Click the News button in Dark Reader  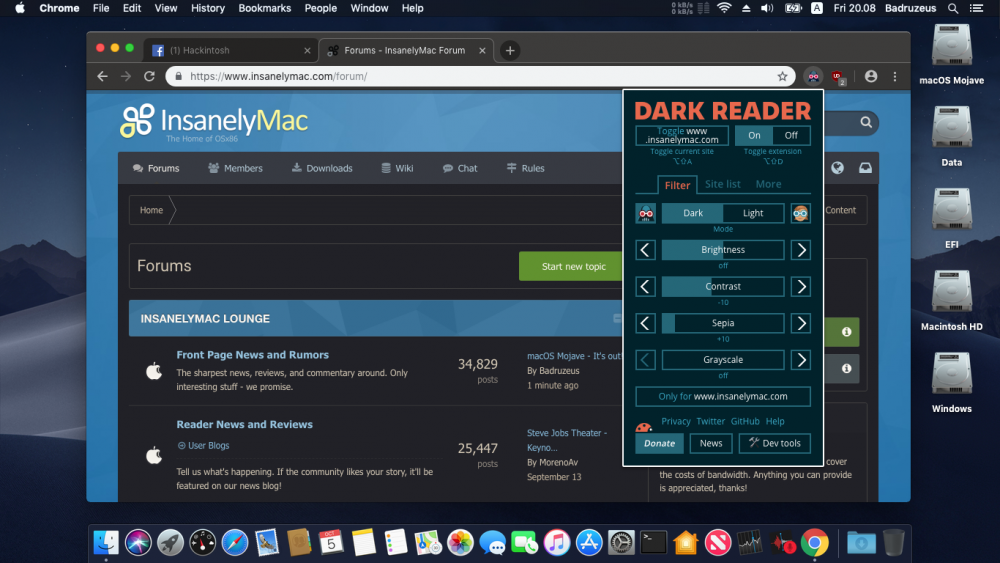pos(710,443)
